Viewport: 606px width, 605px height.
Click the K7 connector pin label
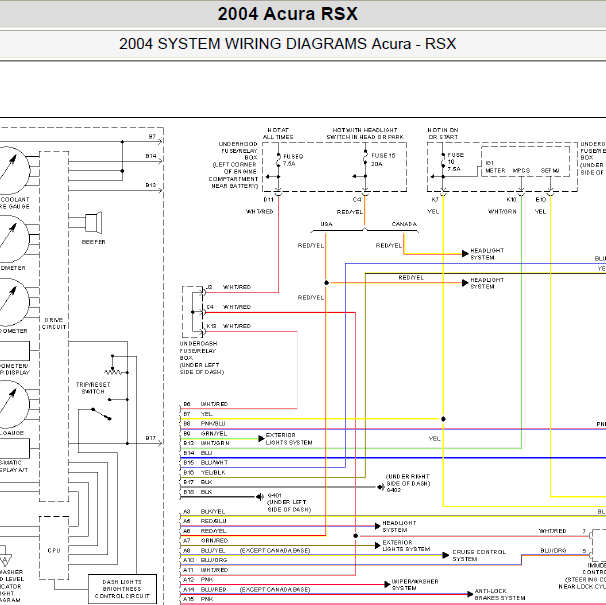[435, 200]
